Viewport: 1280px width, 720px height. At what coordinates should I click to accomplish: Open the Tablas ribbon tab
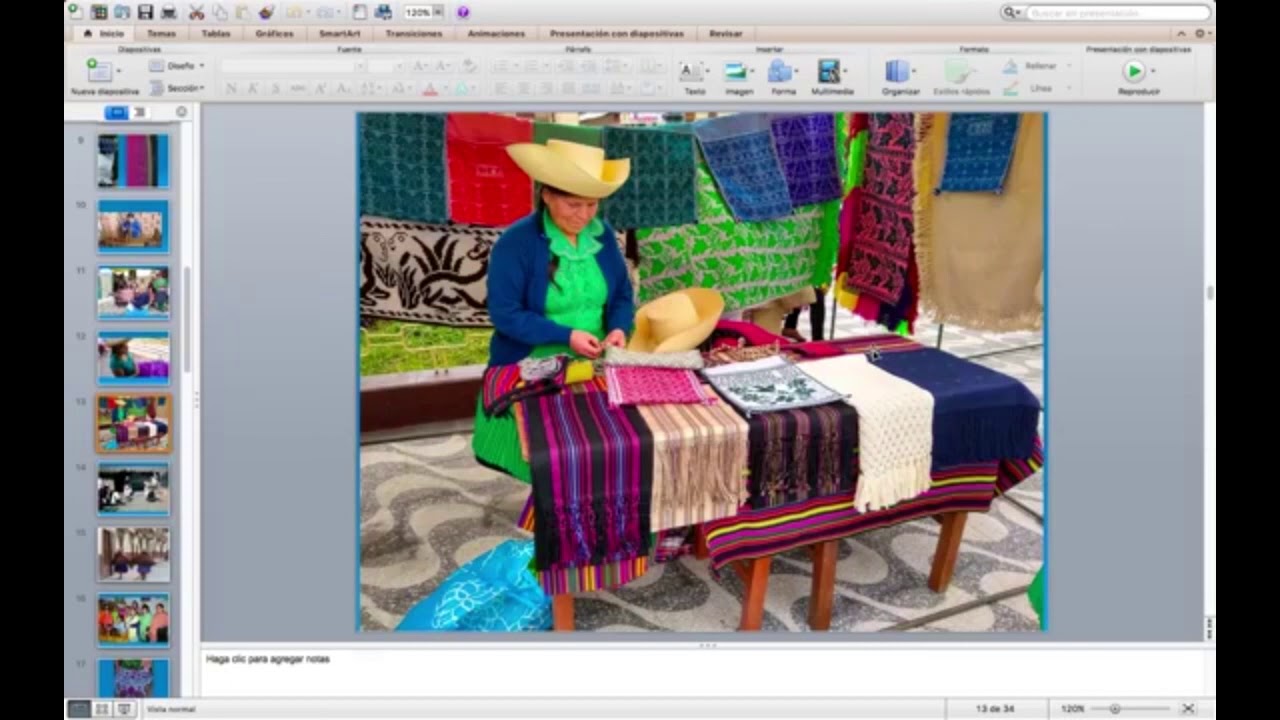coord(215,33)
